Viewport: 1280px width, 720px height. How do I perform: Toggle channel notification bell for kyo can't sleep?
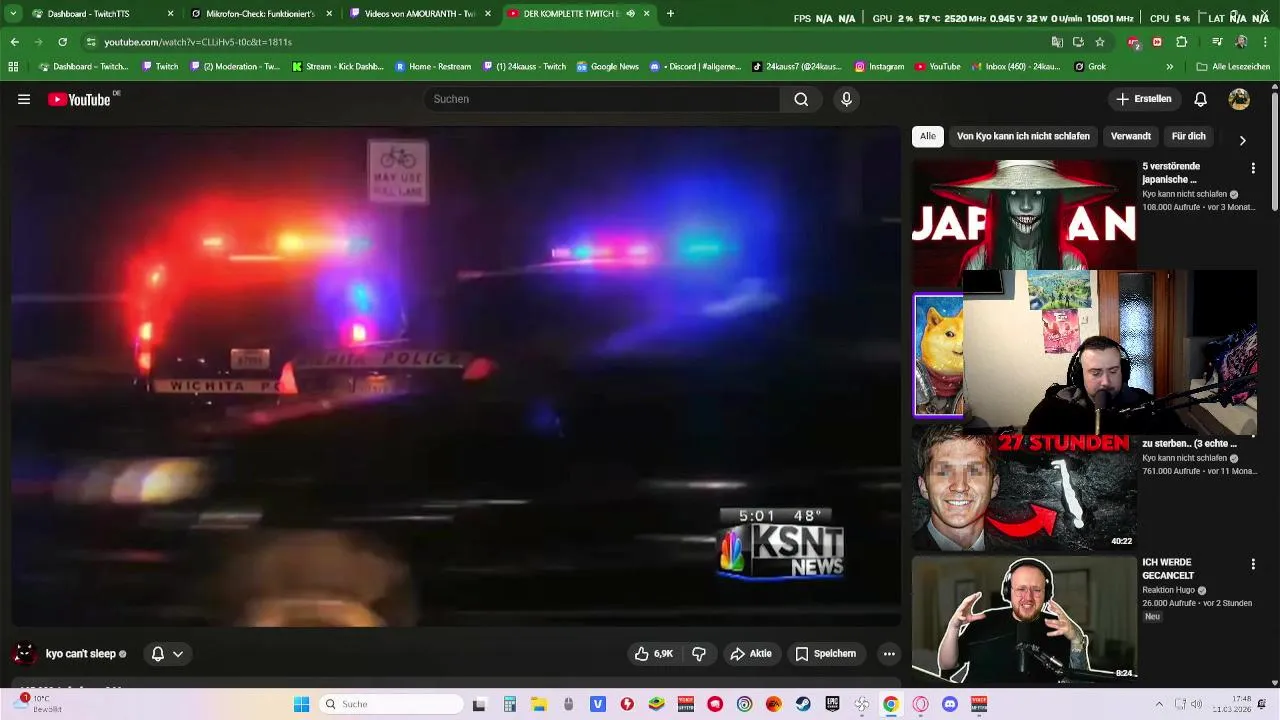point(167,654)
